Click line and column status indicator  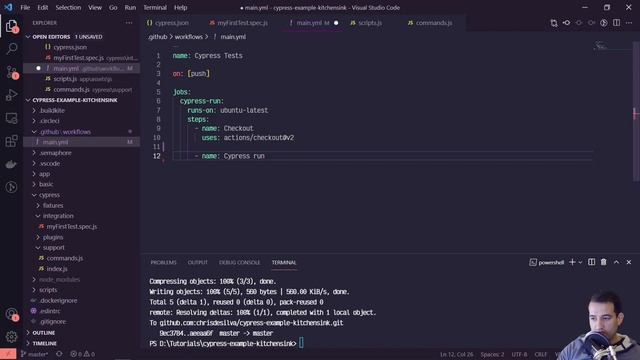(456, 354)
